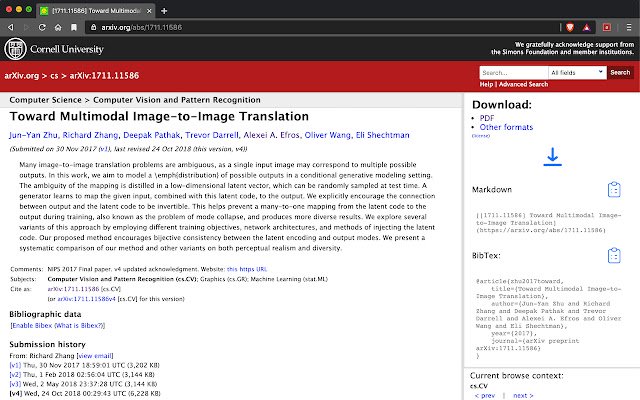Open [v1] submission history link

(x=15, y=365)
